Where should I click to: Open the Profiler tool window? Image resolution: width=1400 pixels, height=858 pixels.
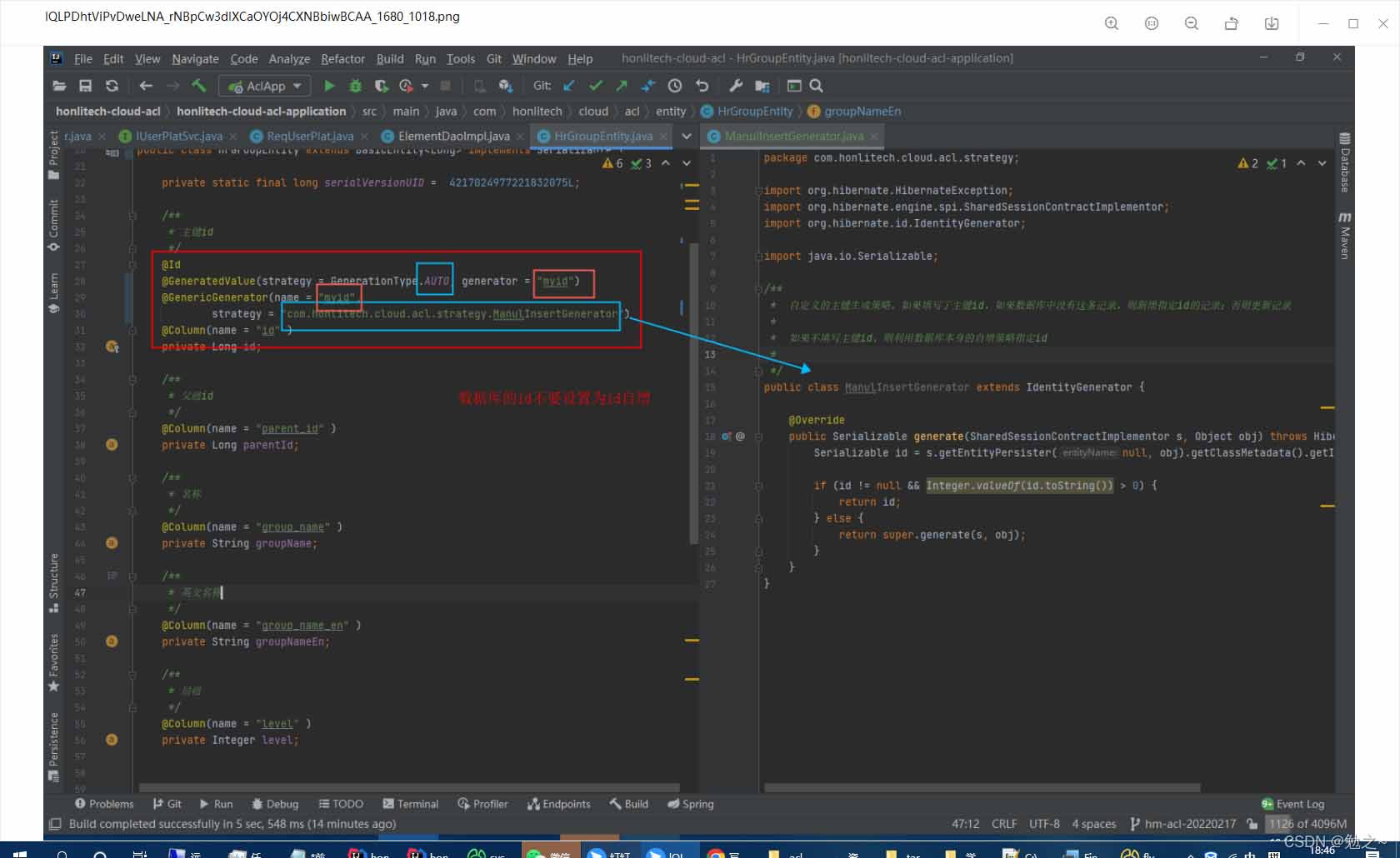click(482, 804)
